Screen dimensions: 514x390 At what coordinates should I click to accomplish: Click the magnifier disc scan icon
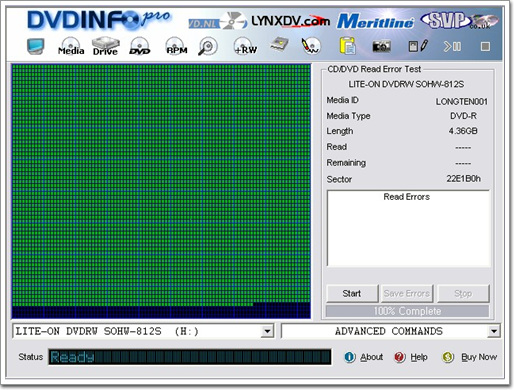coord(208,46)
